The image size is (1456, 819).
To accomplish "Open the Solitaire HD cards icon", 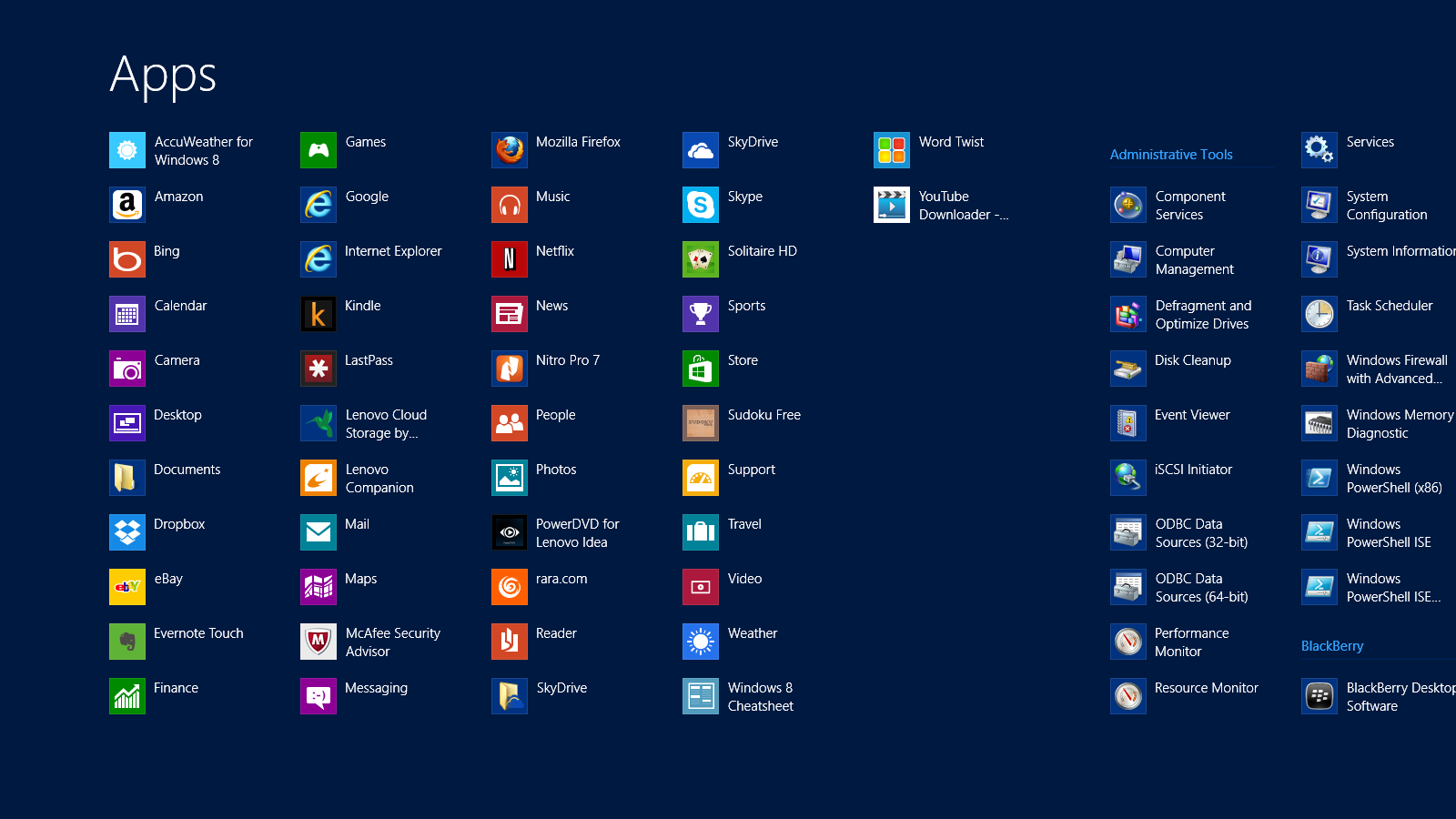I will (x=701, y=259).
